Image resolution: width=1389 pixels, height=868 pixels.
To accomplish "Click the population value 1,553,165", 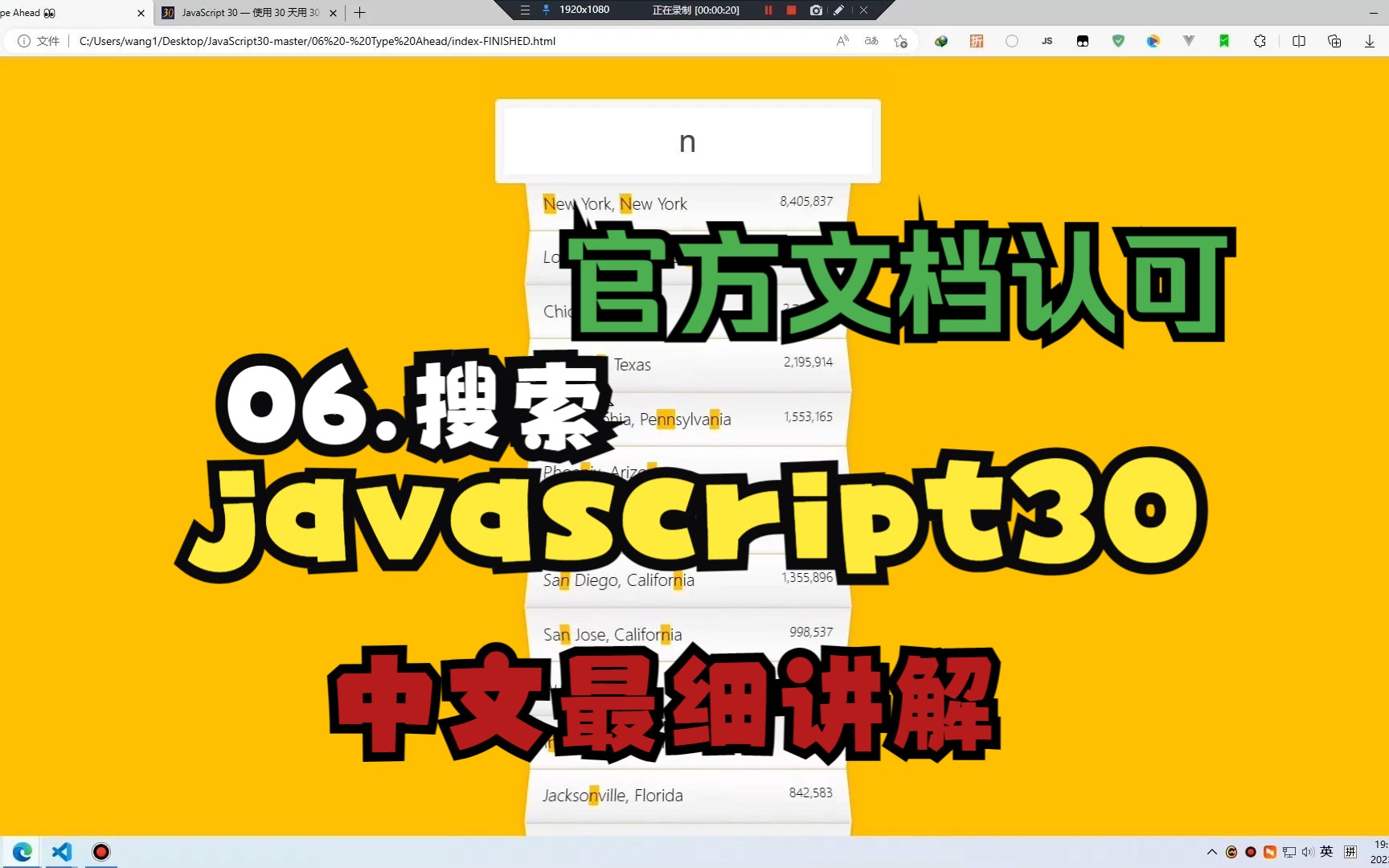I will pos(808,417).
